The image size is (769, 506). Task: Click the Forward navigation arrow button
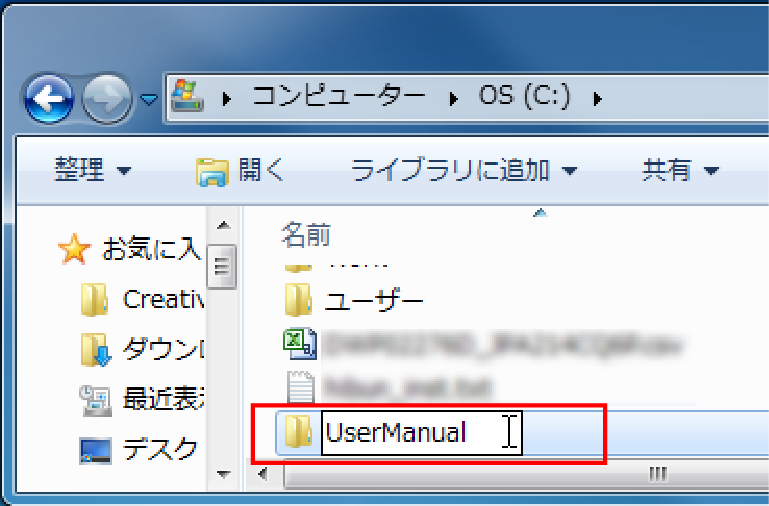pyautogui.click(x=107, y=100)
